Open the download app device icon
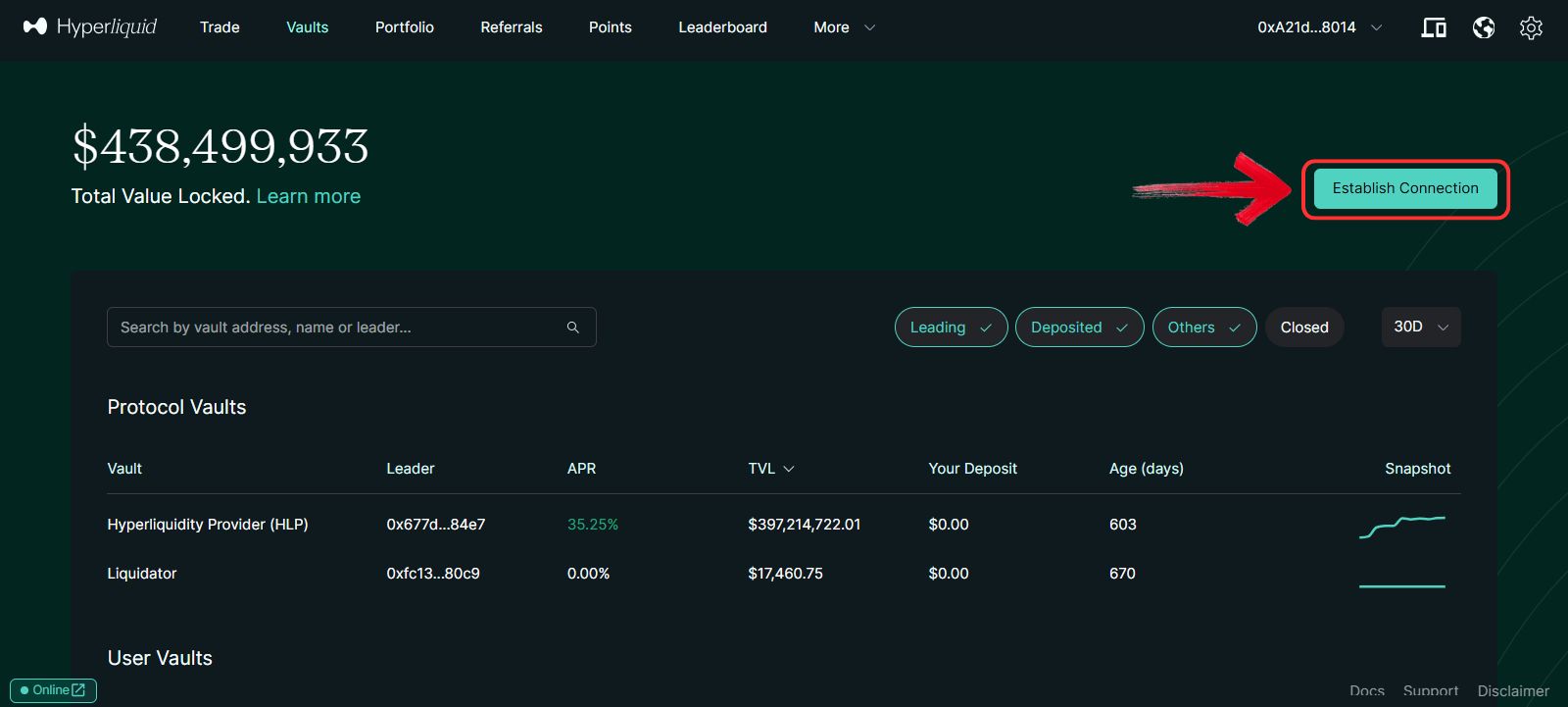Screen dimensions: 1568x707 pyautogui.click(x=1434, y=27)
